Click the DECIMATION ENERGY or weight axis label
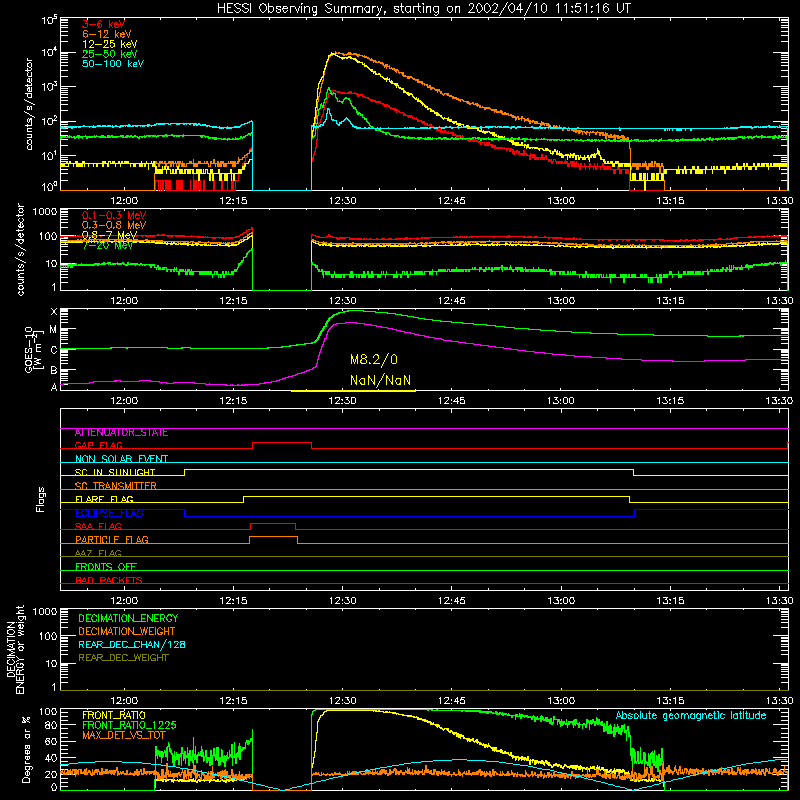This screenshot has width=800, height=800. pos(15,649)
